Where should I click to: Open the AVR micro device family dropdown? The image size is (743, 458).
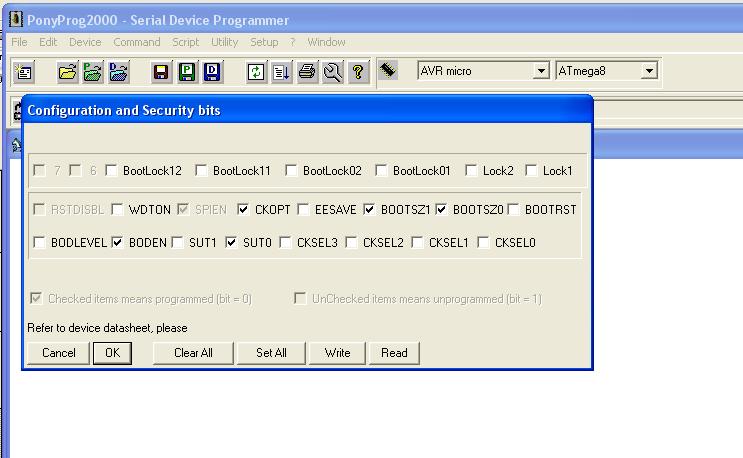(540, 71)
